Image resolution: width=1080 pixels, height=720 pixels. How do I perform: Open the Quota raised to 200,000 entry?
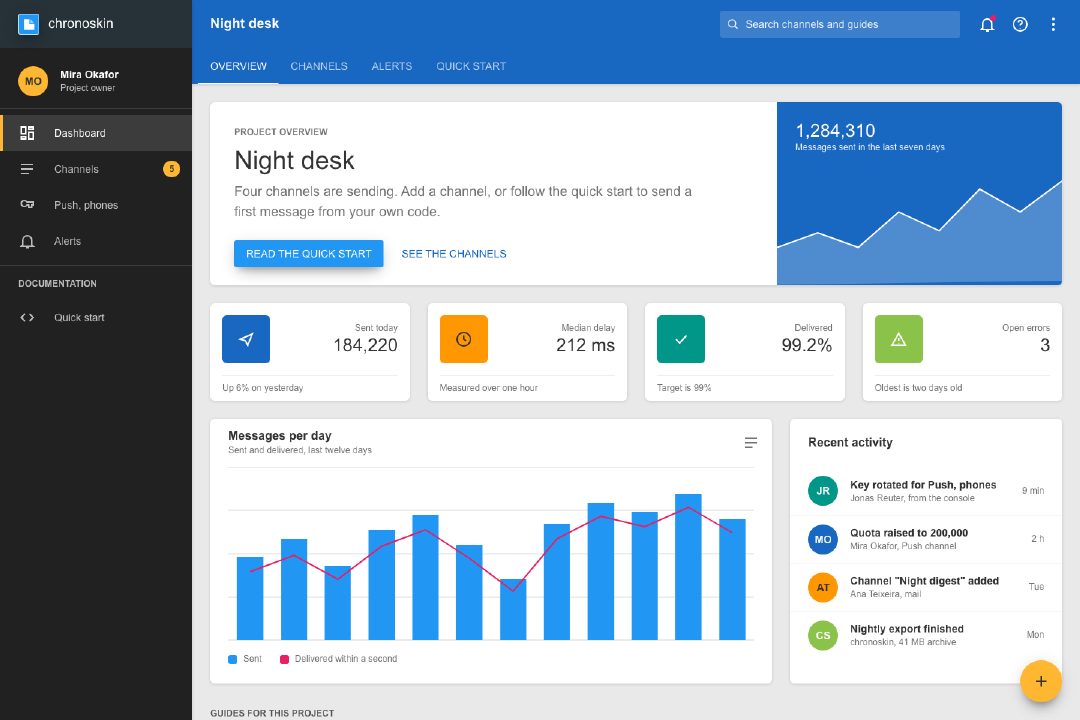coord(926,539)
